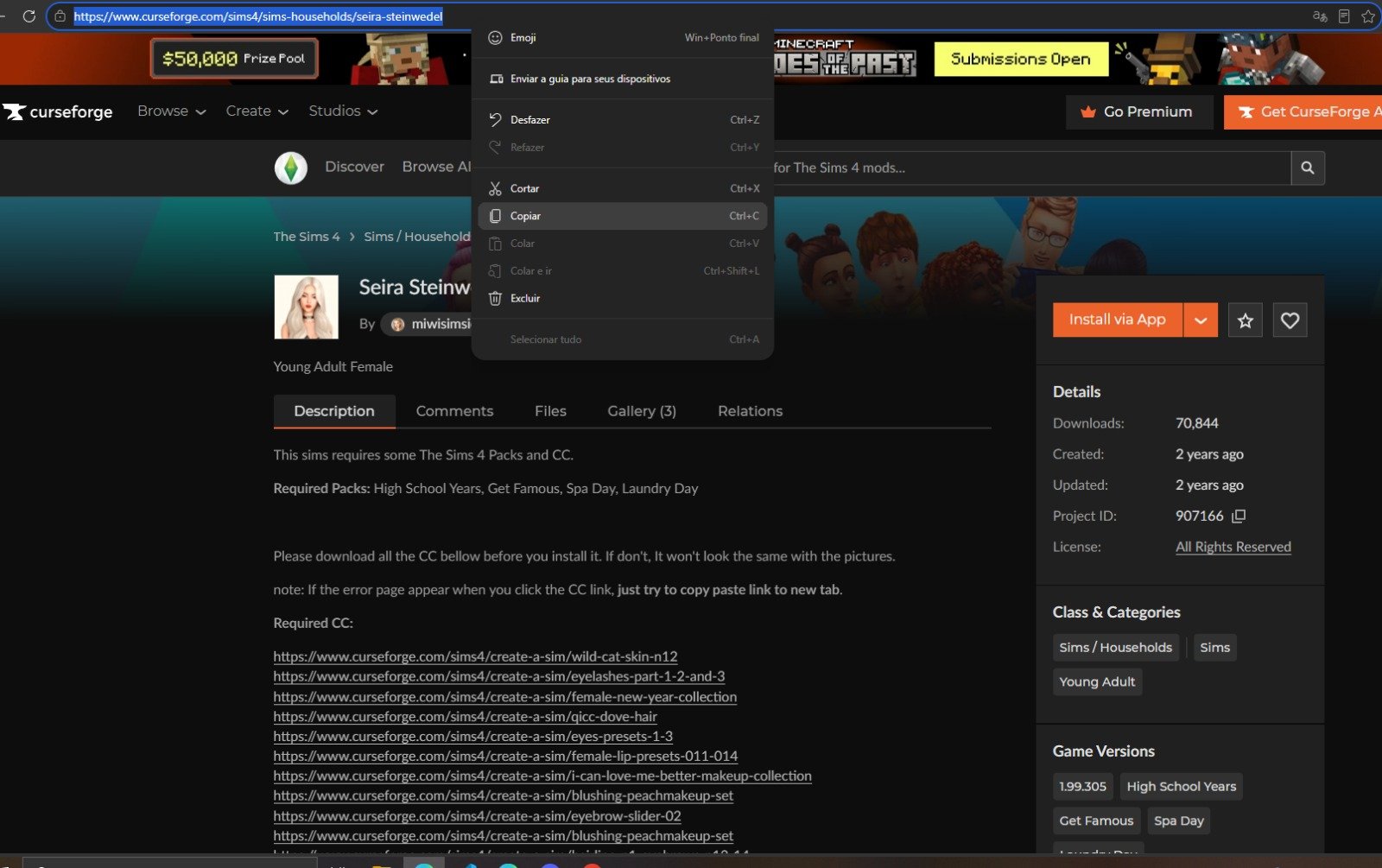This screenshot has width=1382, height=868.
Task: Click the Get CurseForge App button
Action: 1303,112
